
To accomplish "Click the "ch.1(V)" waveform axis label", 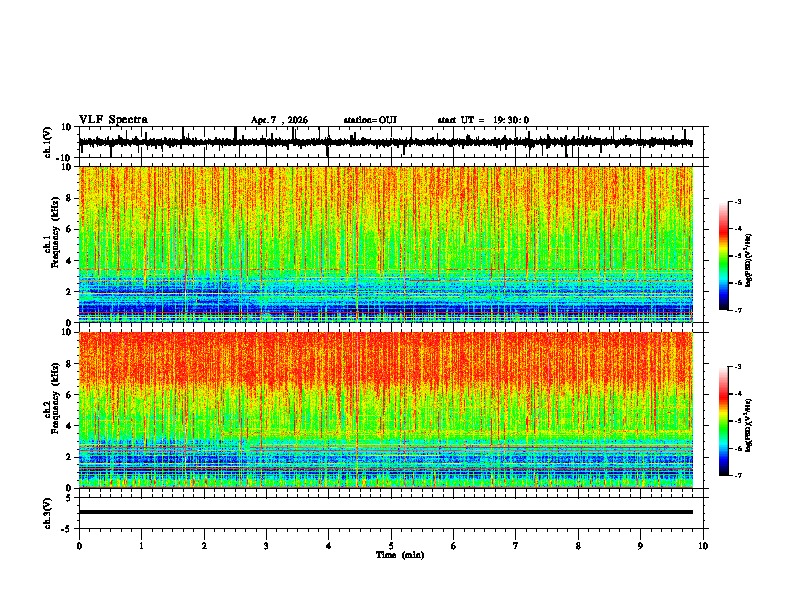I will click(48, 142).
